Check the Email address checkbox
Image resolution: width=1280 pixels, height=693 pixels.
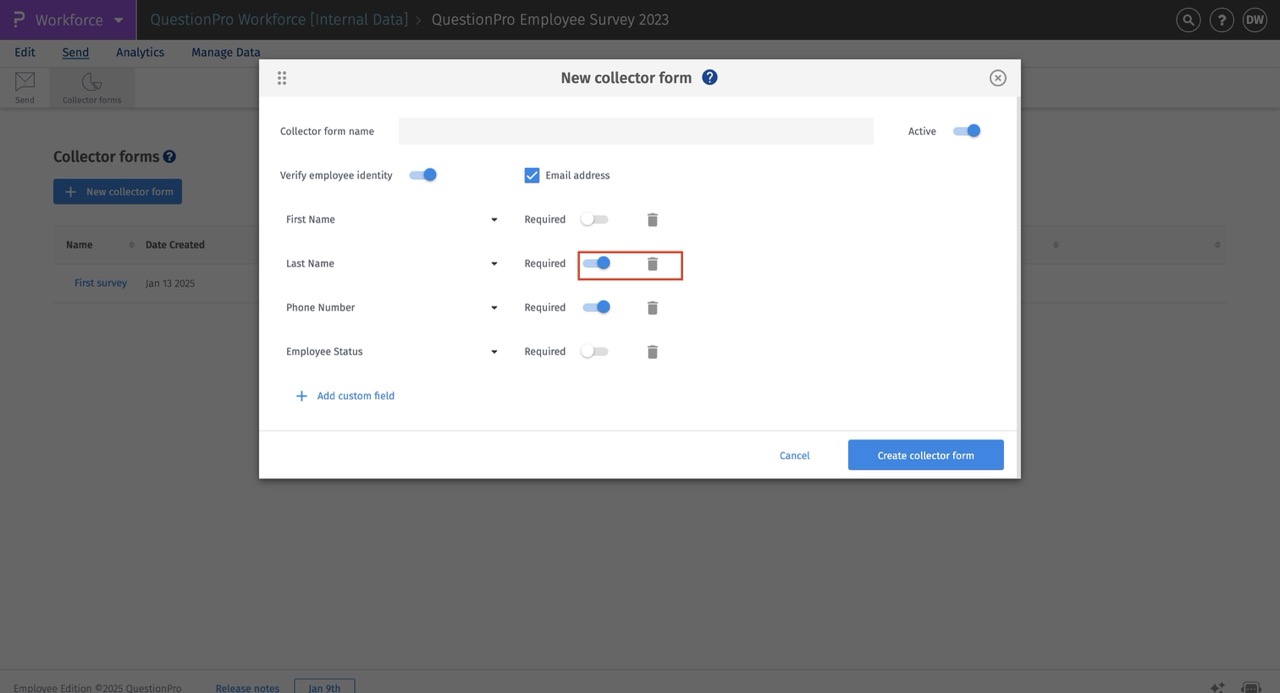(531, 174)
